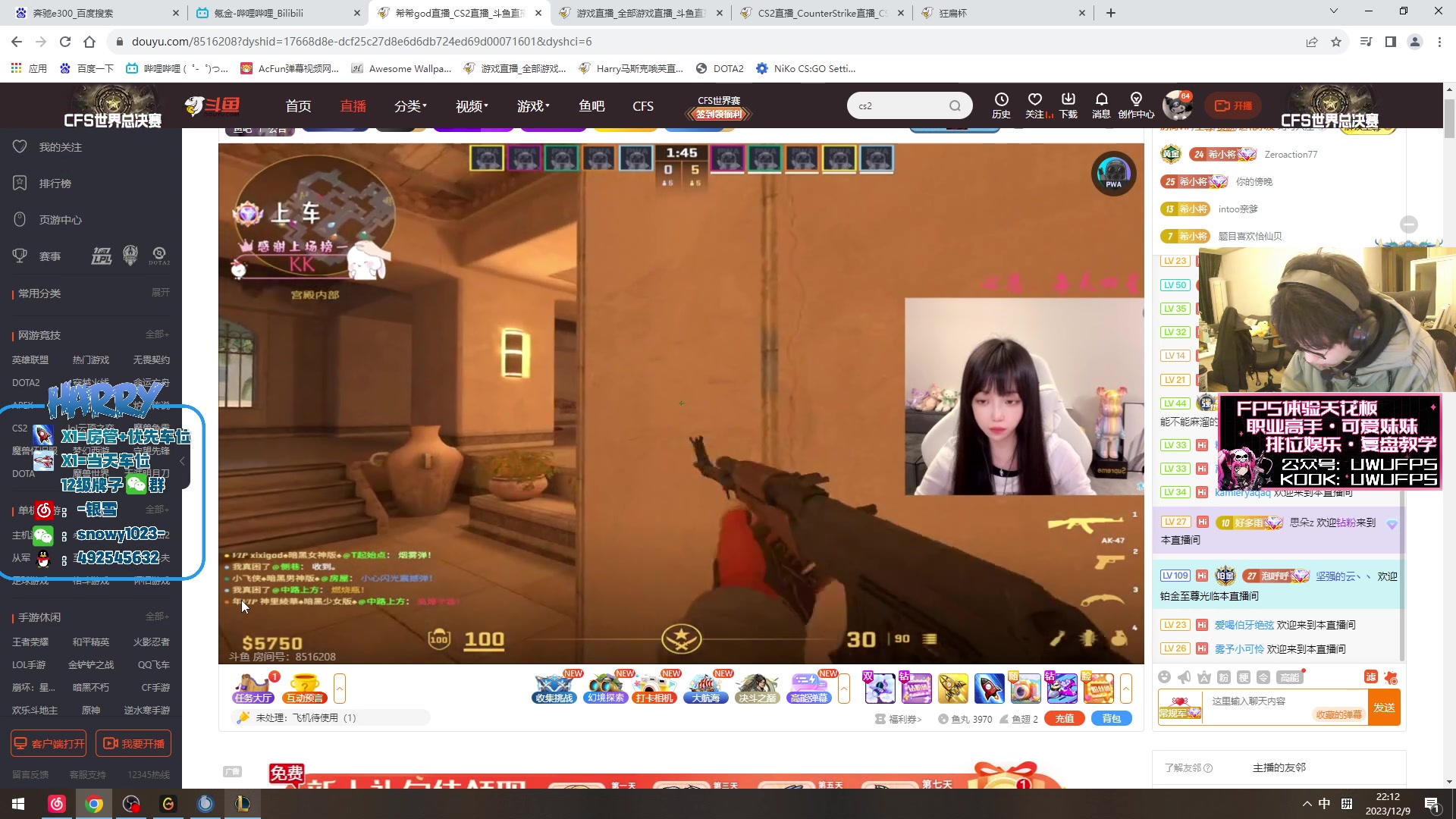1456x819 pixels.
Task: Toggle the 滤 danmaku filter button
Action: tap(1371, 677)
